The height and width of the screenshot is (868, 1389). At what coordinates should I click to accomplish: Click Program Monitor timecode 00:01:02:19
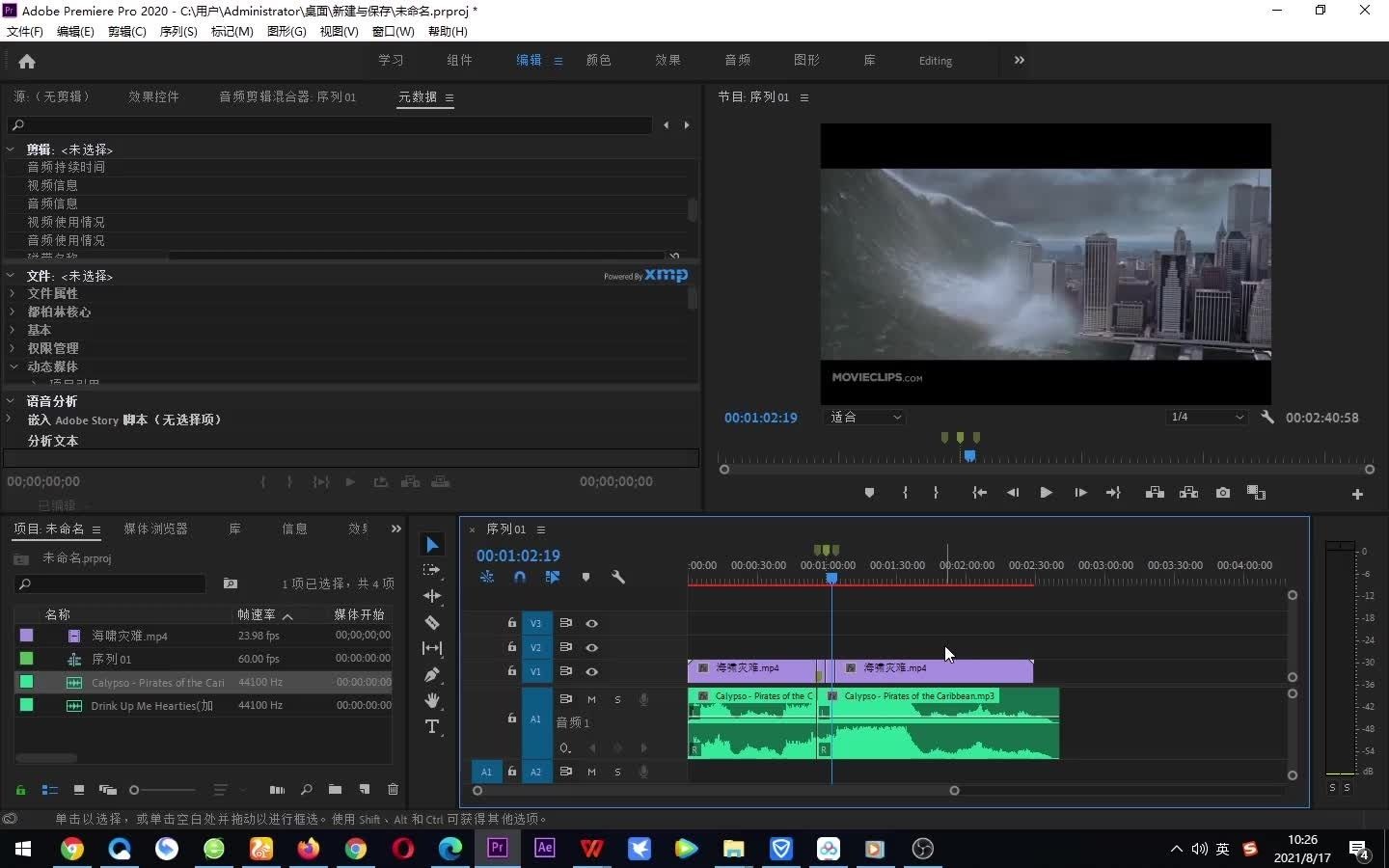click(761, 418)
